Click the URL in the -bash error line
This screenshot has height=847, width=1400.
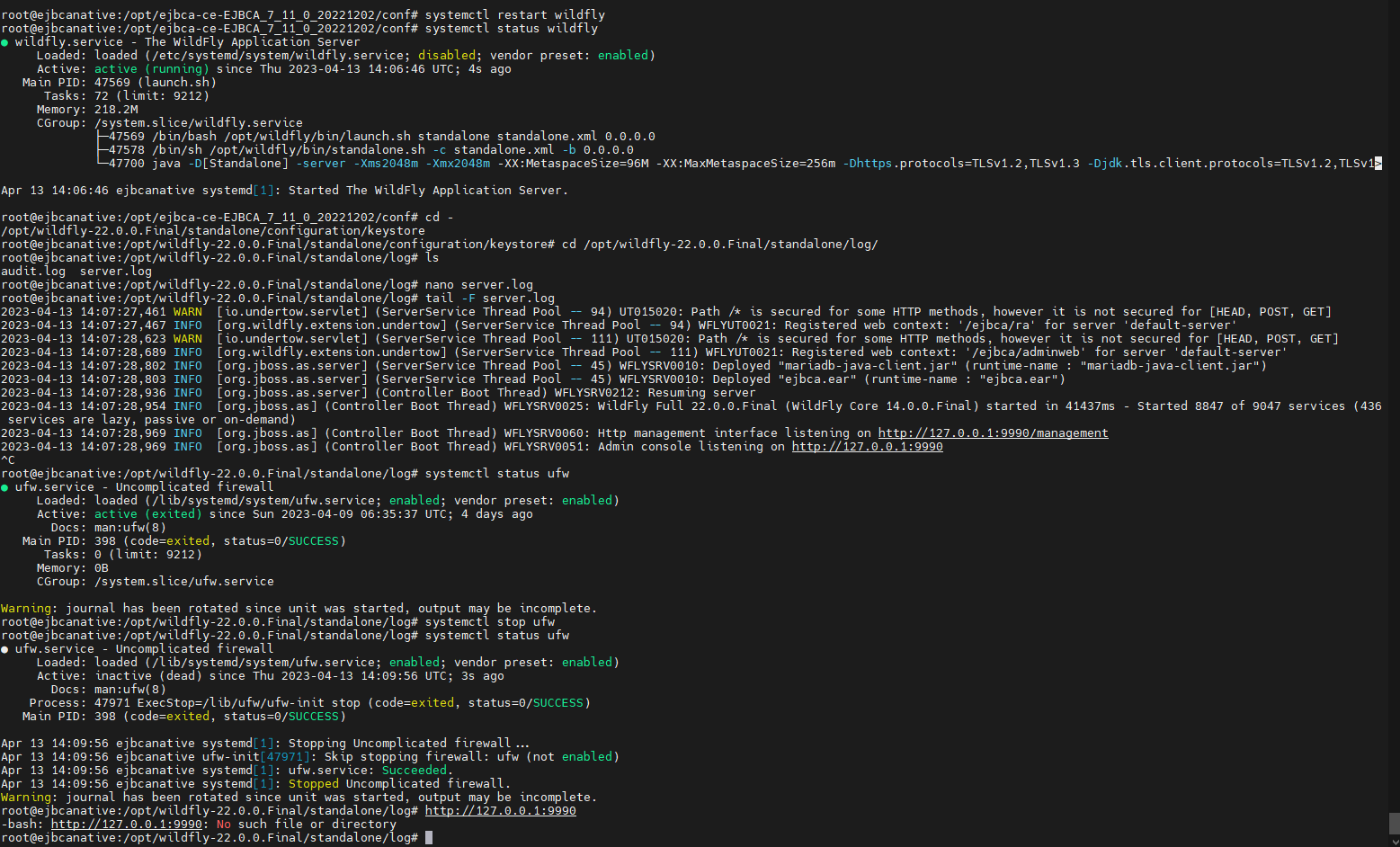click(x=126, y=825)
